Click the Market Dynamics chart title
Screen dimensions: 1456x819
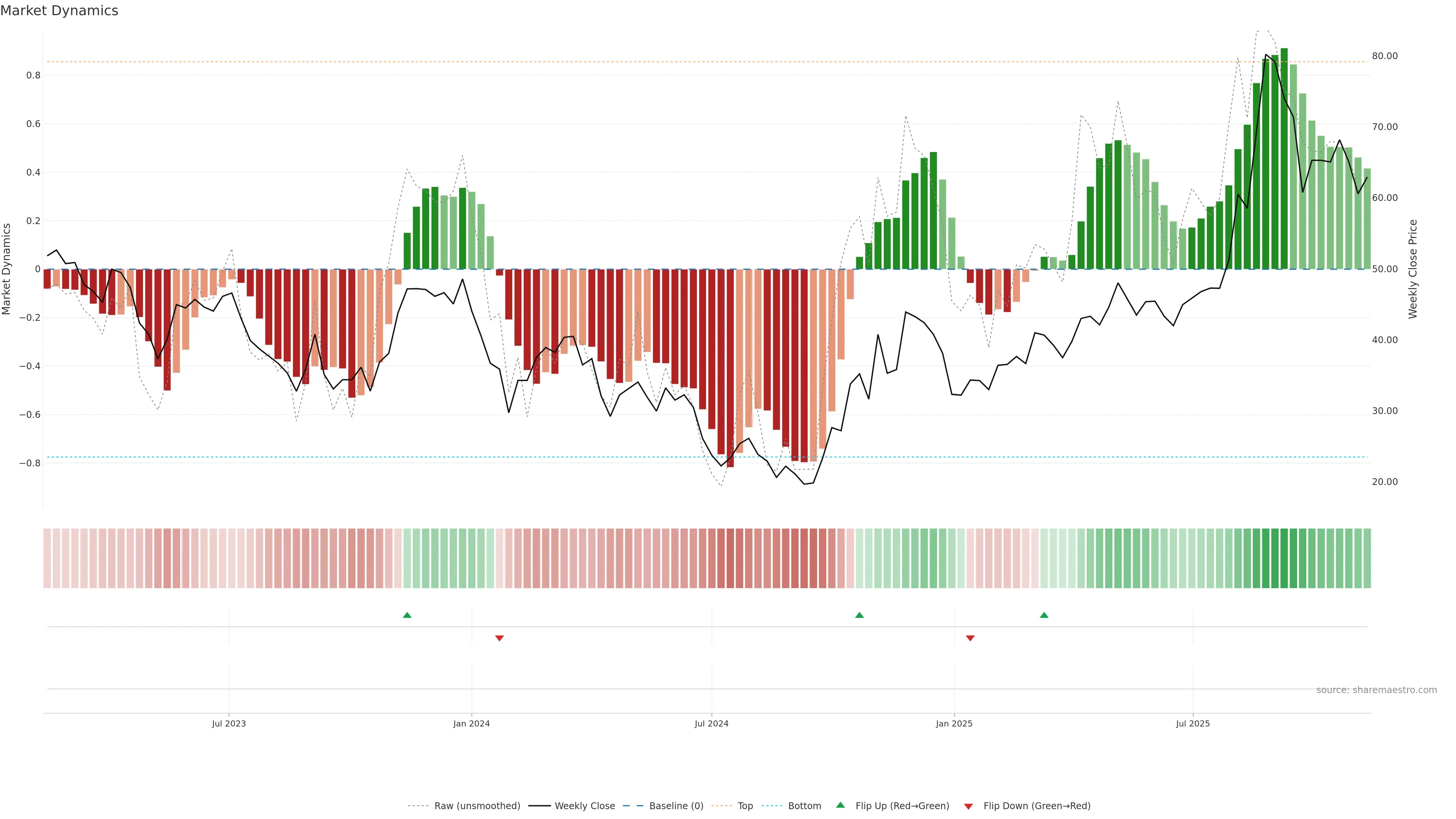pos(60,11)
